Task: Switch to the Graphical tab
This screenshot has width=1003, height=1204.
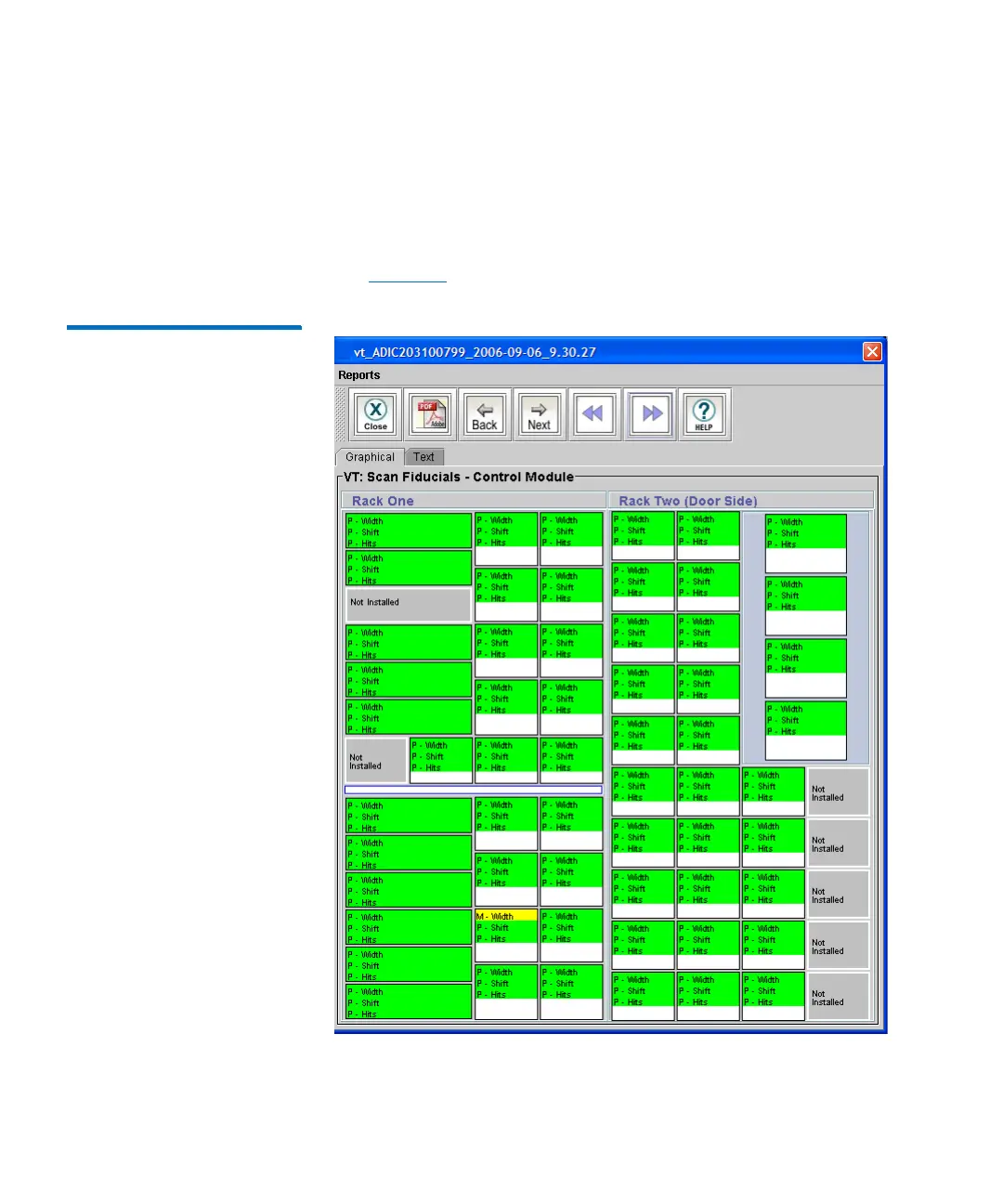Action: [x=370, y=457]
